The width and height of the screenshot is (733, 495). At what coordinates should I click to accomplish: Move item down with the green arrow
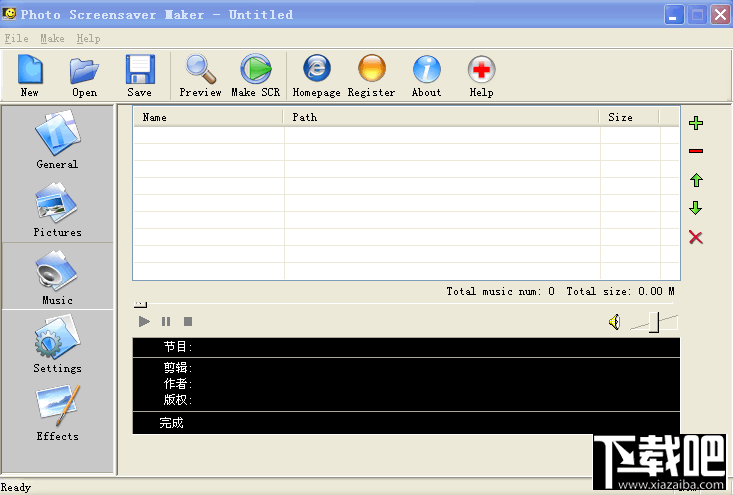pyautogui.click(x=696, y=208)
